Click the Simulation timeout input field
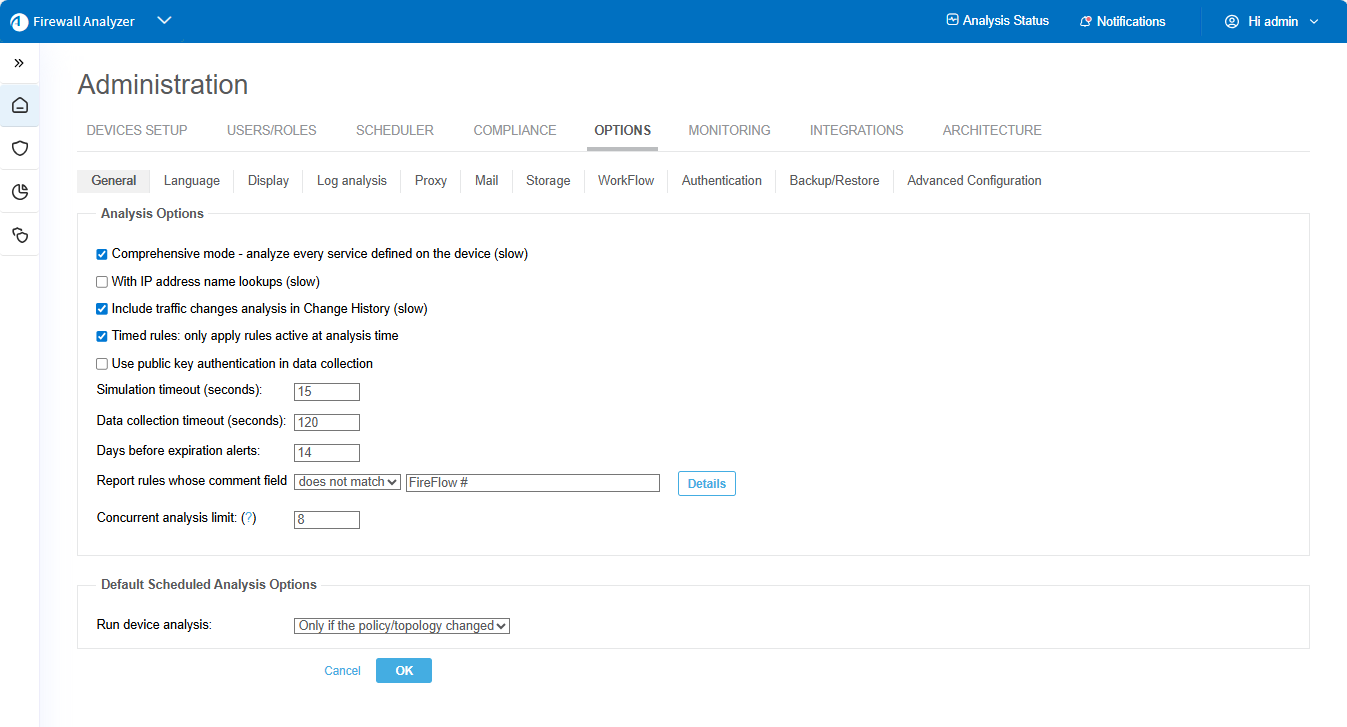 point(326,392)
